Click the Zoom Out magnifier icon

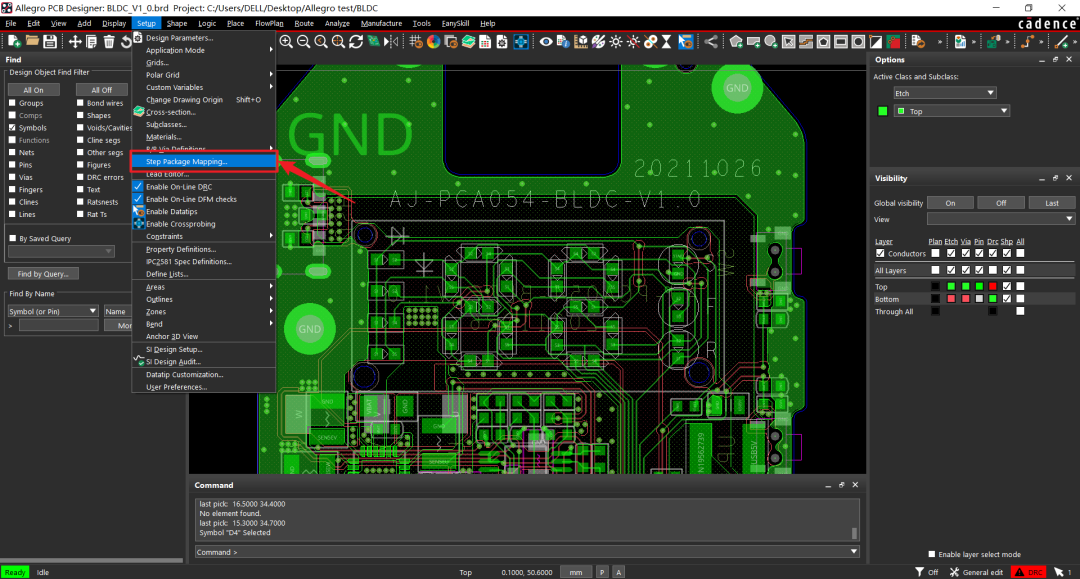(x=304, y=41)
